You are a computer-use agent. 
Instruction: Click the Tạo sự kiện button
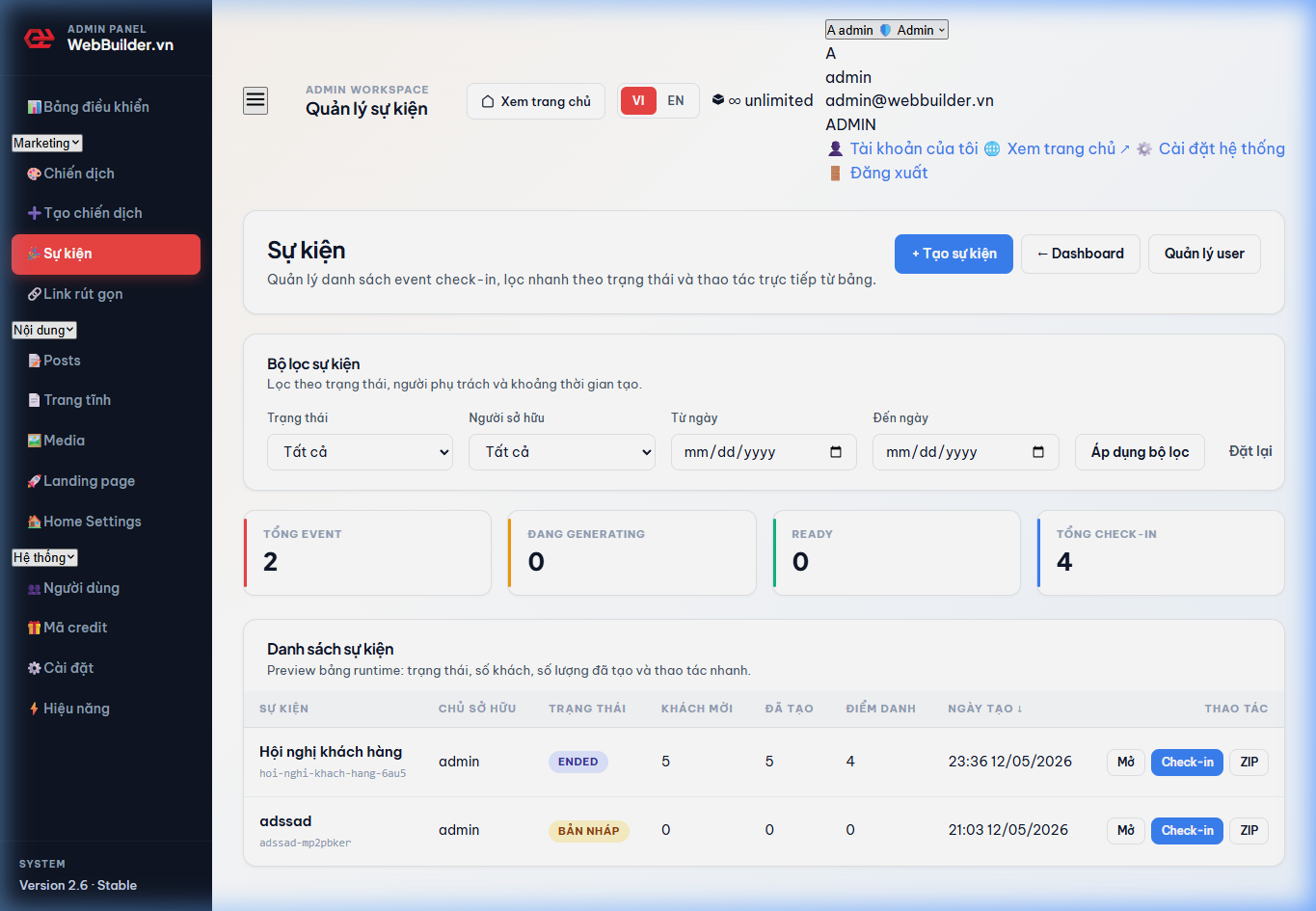pyautogui.click(x=953, y=254)
